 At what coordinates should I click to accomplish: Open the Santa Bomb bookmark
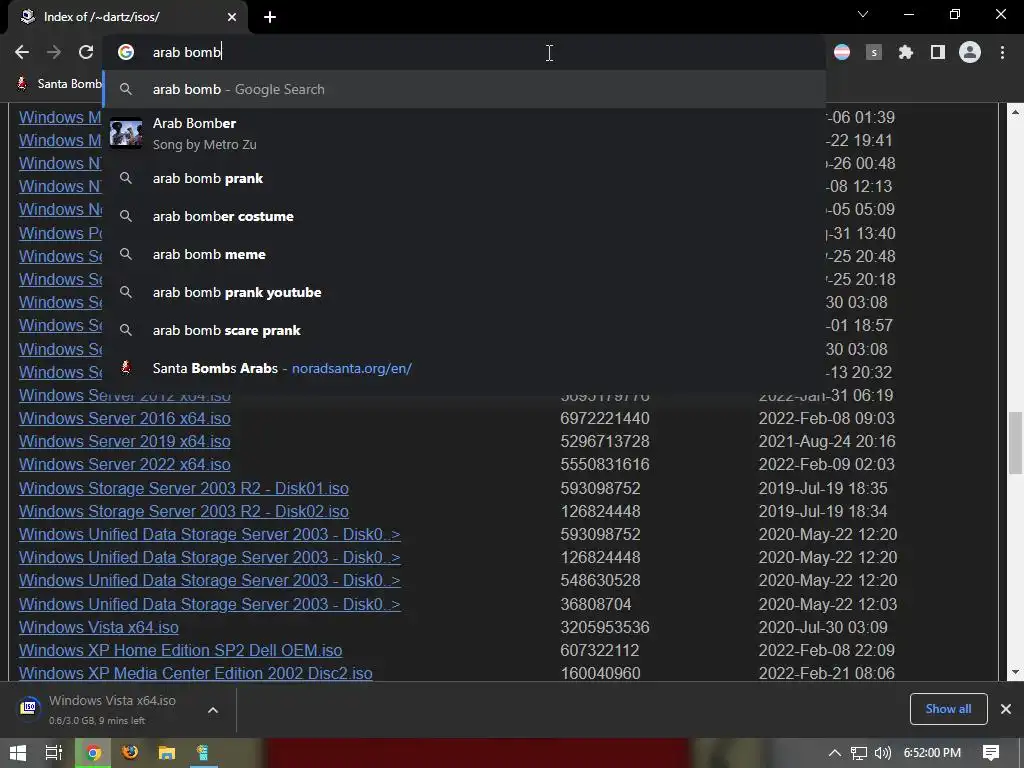click(x=61, y=84)
